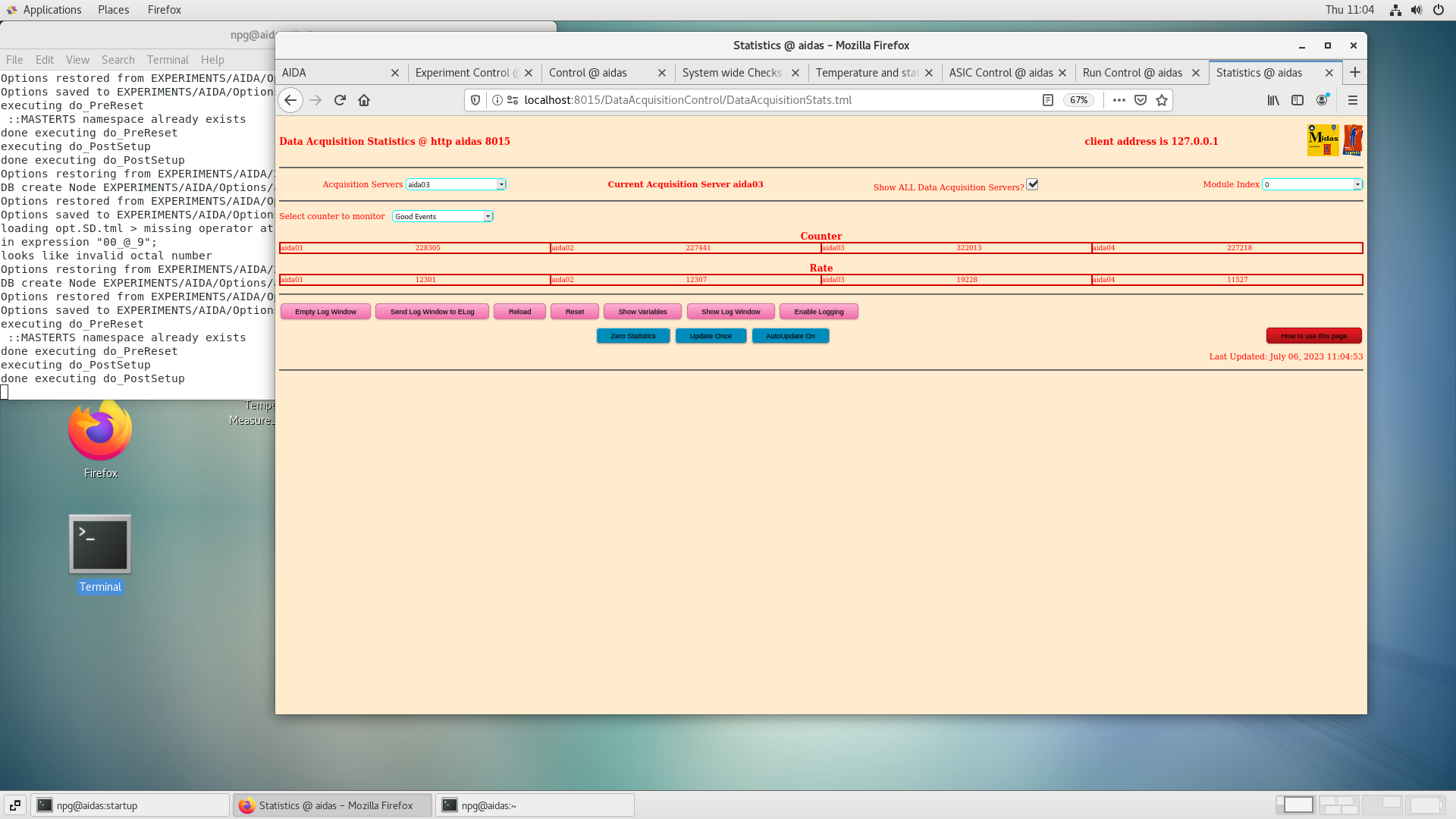
Task: Click Enable Logging button
Action: pyautogui.click(x=818, y=312)
